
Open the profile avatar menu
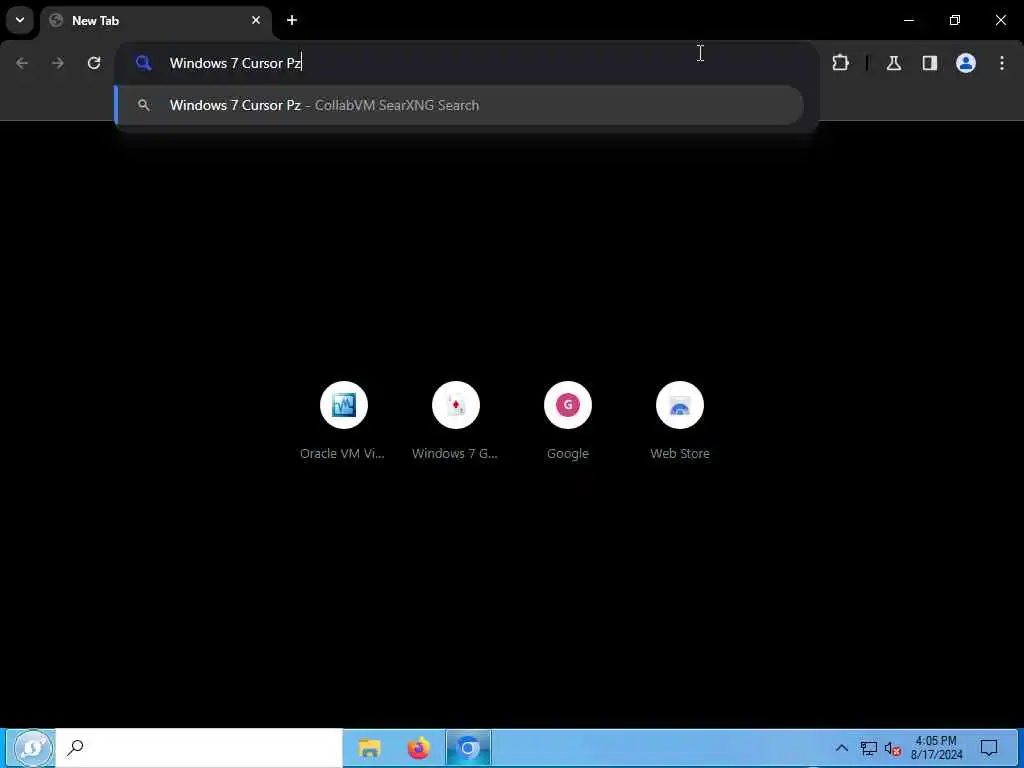966,63
